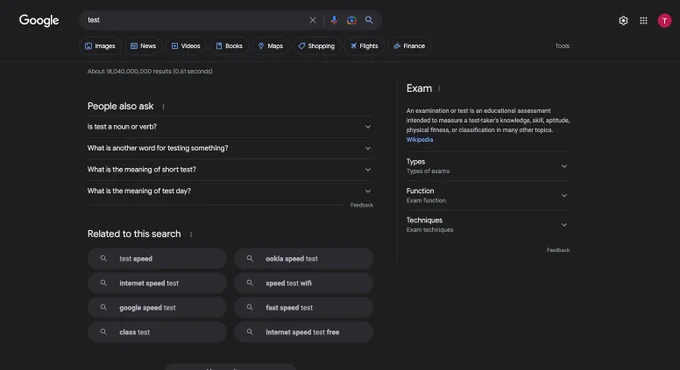Open Search by image camera icon
Viewport: 680px width, 370px height.
point(352,20)
